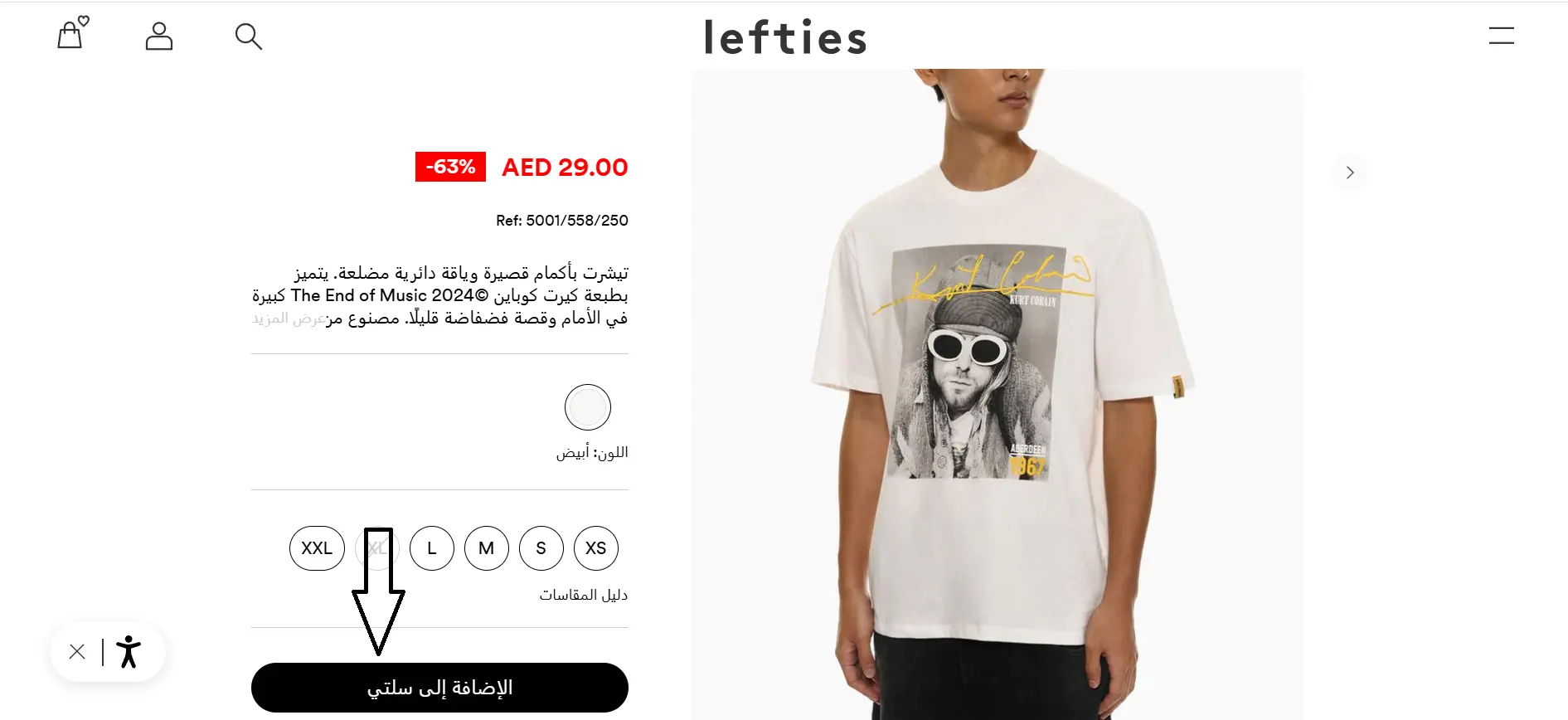
Task: Select the crossed-out XL size
Action: [377, 548]
